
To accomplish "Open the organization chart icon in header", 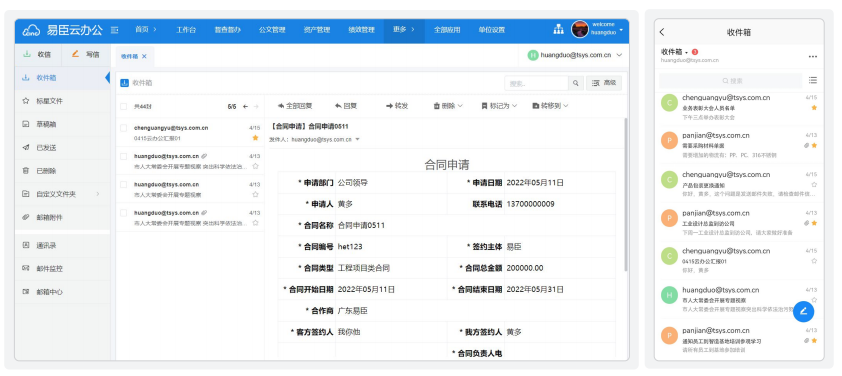I will click(x=558, y=30).
